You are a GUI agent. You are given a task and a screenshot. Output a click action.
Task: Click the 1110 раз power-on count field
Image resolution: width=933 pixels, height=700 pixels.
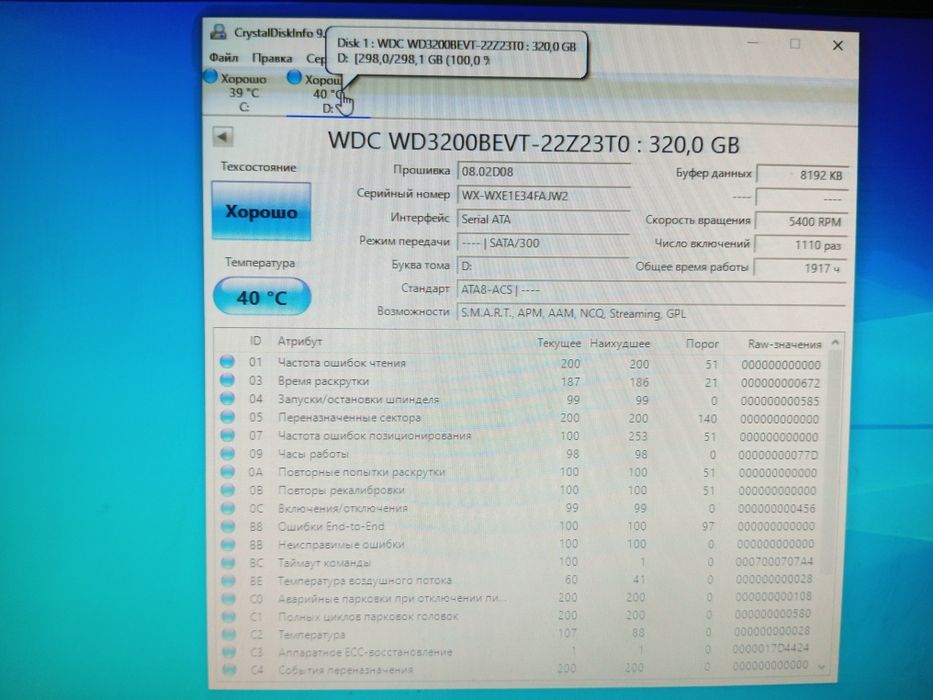(x=801, y=245)
